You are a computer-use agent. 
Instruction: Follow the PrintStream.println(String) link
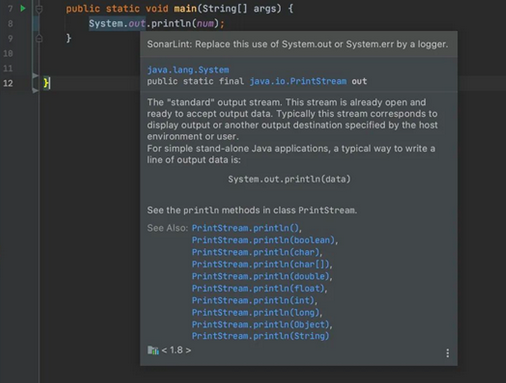pyautogui.click(x=260, y=336)
